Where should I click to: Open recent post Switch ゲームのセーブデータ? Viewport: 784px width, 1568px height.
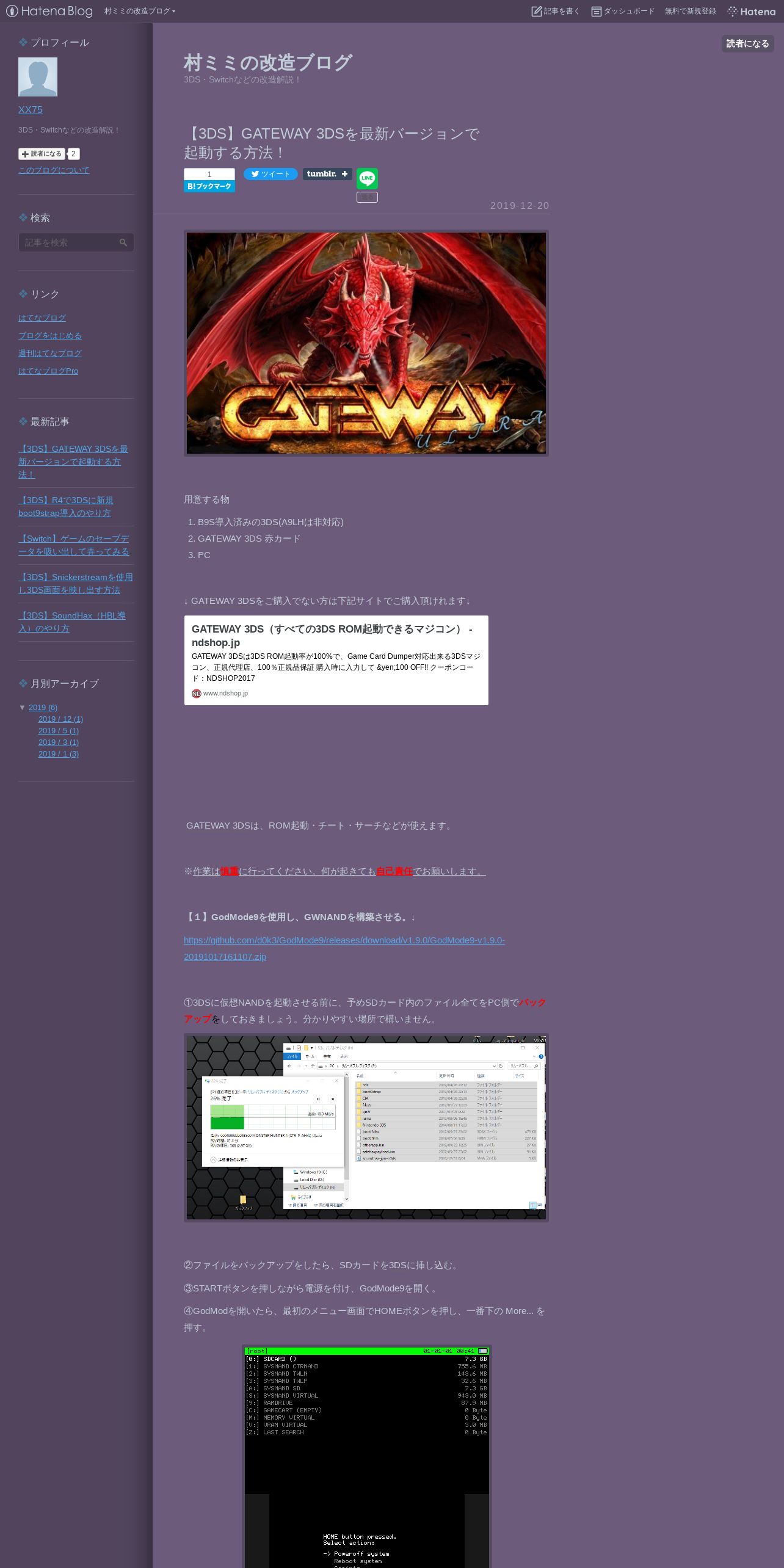pos(74,545)
